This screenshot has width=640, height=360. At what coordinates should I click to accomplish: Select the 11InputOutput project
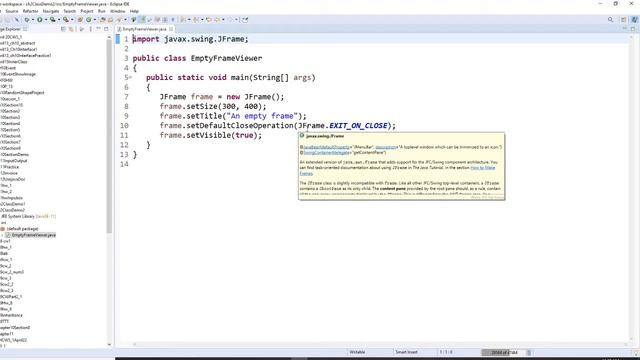point(13,161)
